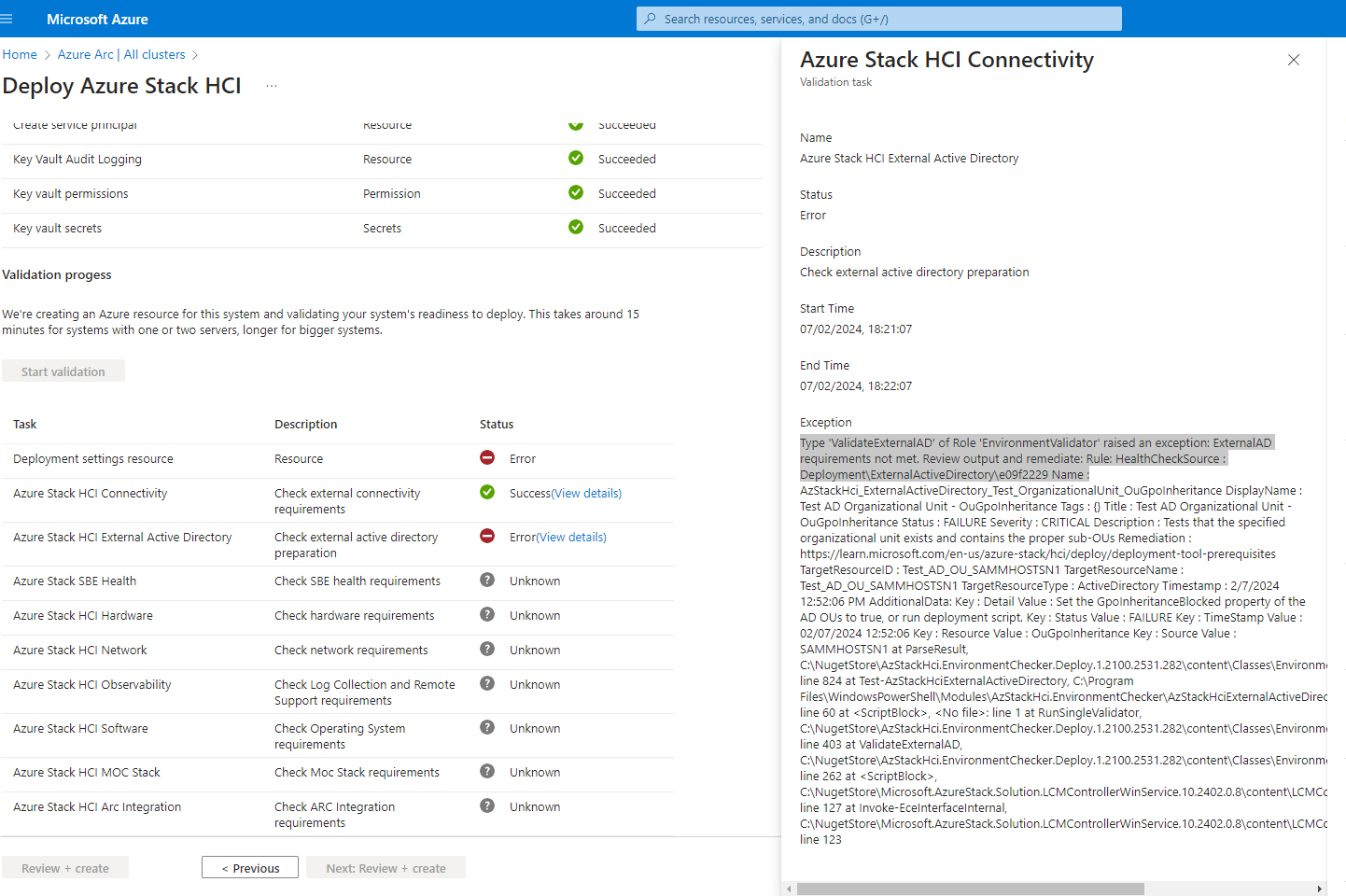Click the learn.microsoft.com remediation URL text
This screenshot has height=896, width=1346.
(x=1038, y=553)
